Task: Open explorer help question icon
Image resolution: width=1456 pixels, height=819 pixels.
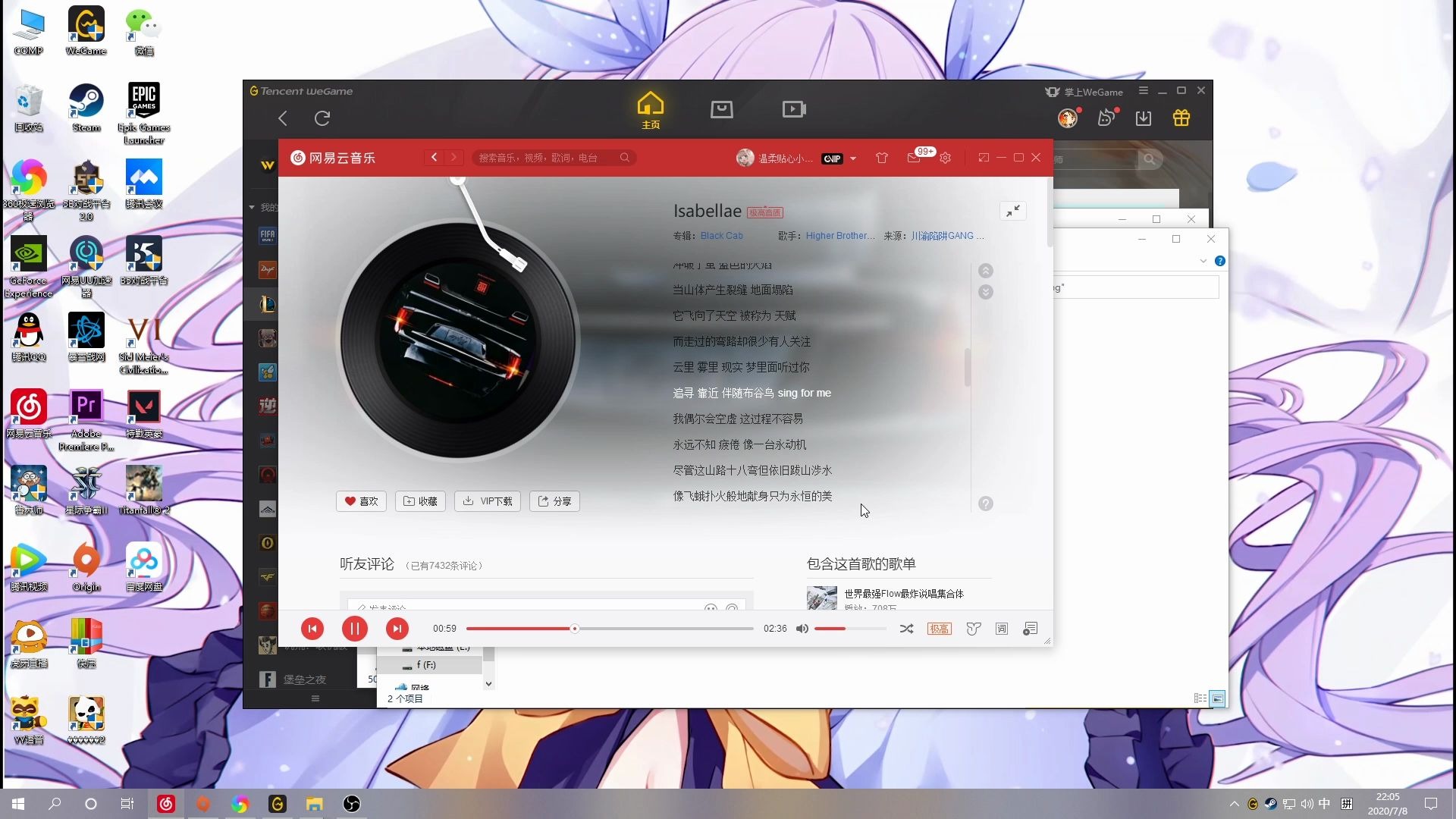Action: coord(1219,261)
